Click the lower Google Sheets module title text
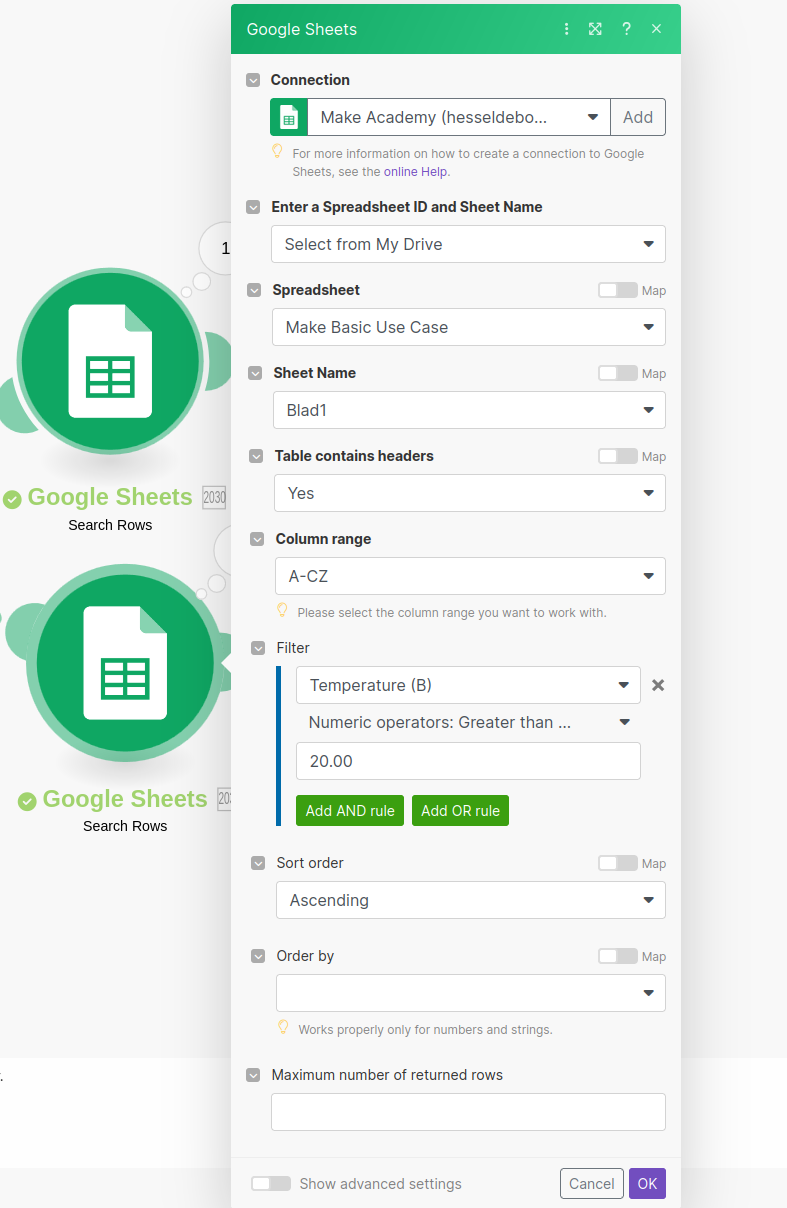This screenshot has height=1208, width=787. pos(125,799)
